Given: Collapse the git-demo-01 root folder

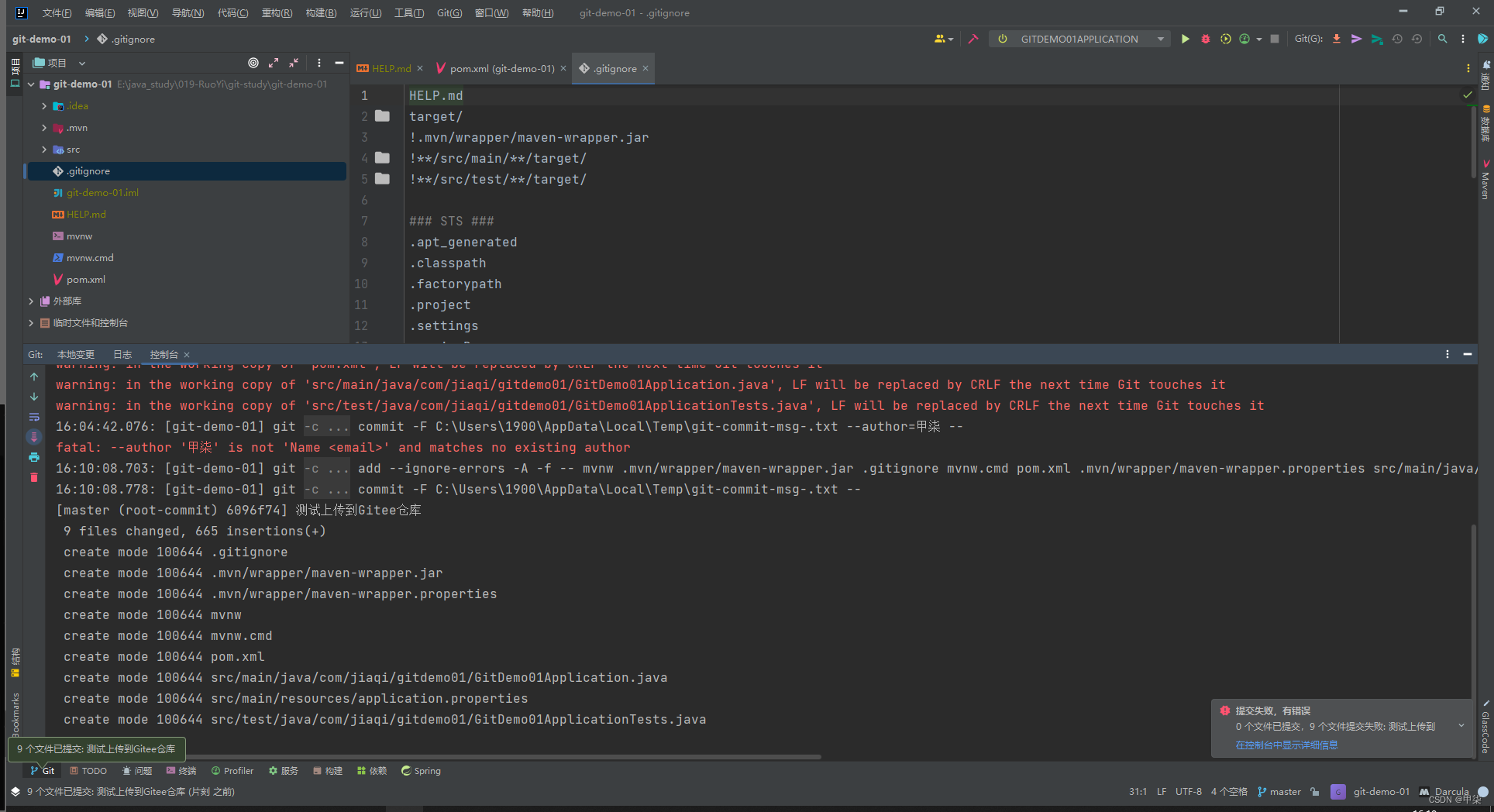Looking at the screenshot, I should click(x=31, y=84).
